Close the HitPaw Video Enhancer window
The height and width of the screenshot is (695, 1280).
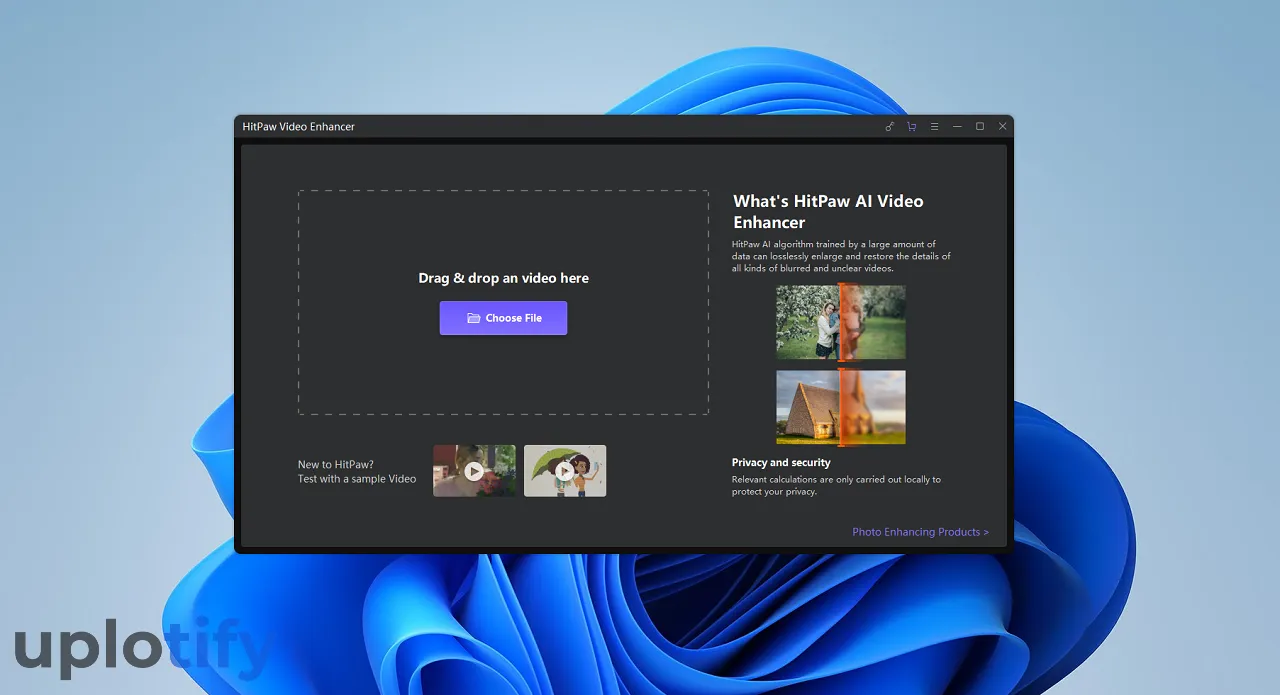1002,127
